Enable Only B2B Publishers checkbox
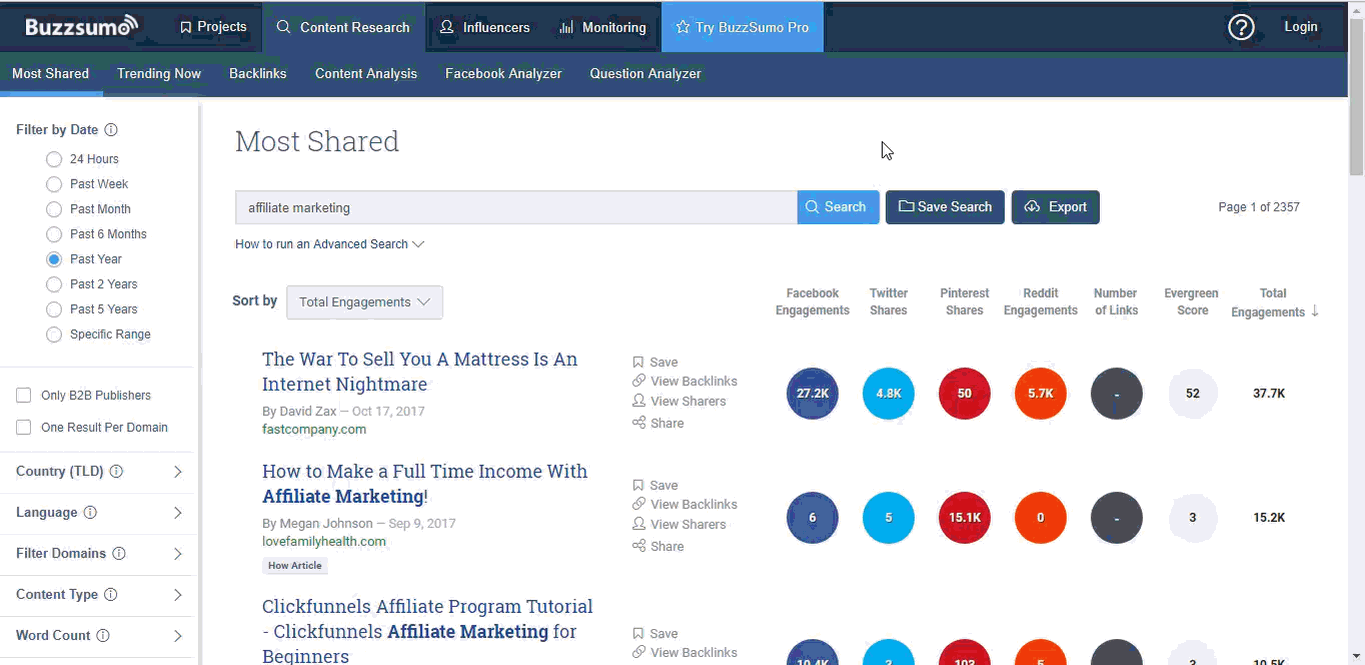 pos(24,395)
